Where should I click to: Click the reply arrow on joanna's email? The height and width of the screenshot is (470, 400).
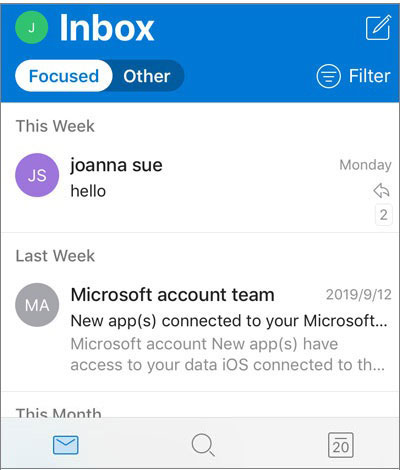[x=382, y=191]
